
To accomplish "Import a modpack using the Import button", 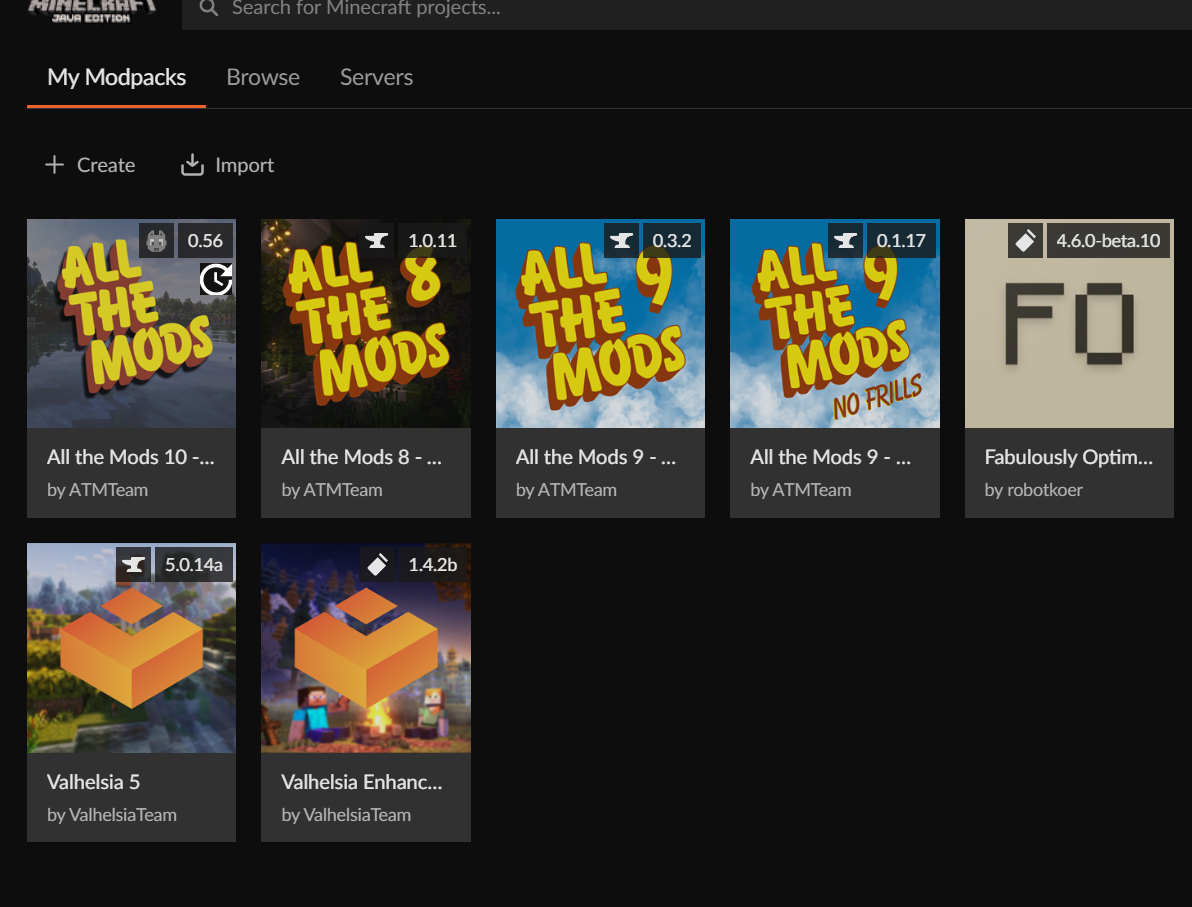I will pyautogui.click(x=227, y=166).
